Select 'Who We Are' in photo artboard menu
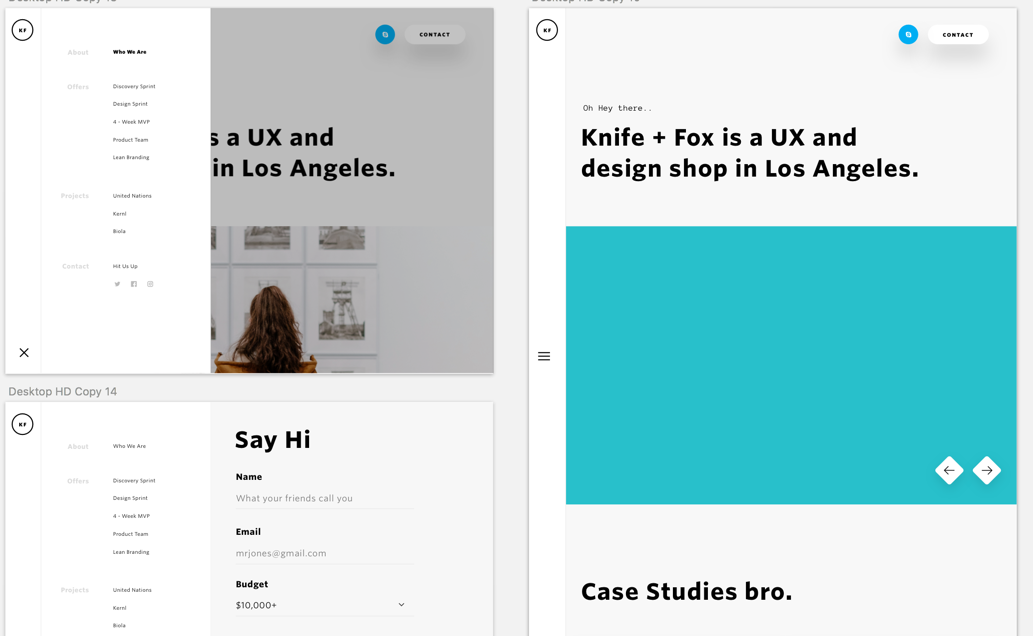 [130, 51]
